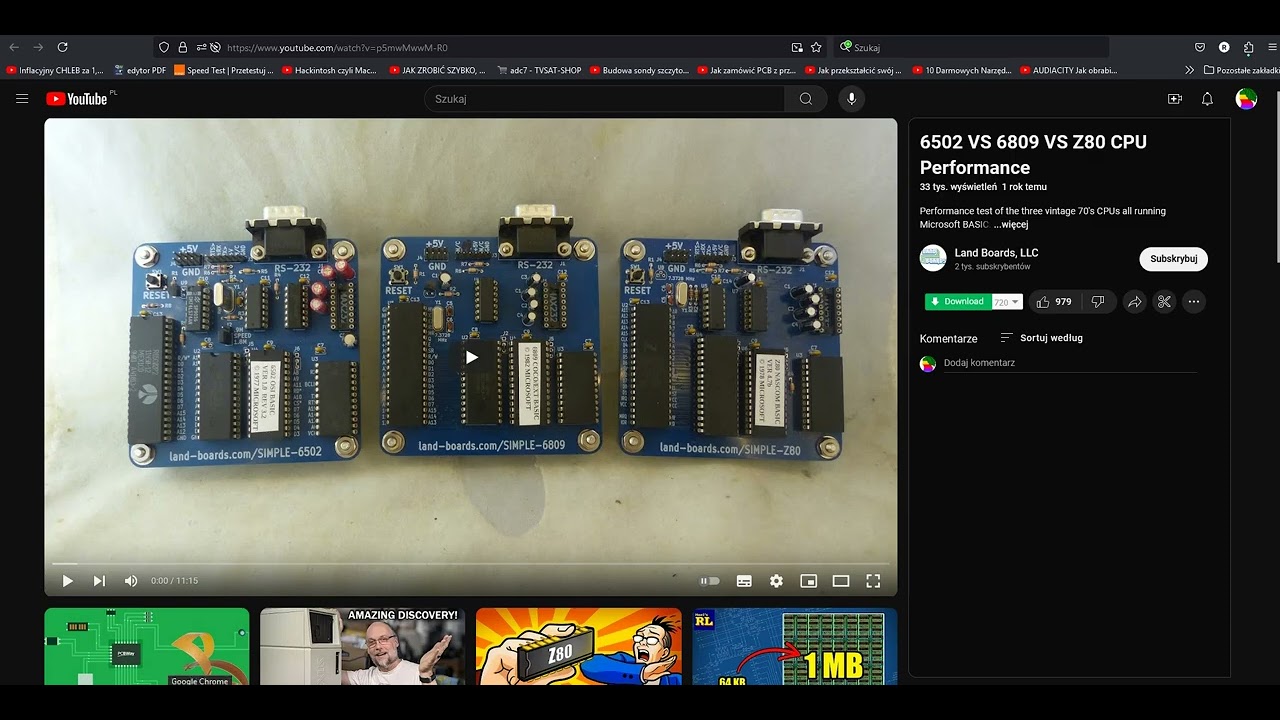
Task: Open the Z80 cartoon video thumbnail
Action: click(x=578, y=646)
